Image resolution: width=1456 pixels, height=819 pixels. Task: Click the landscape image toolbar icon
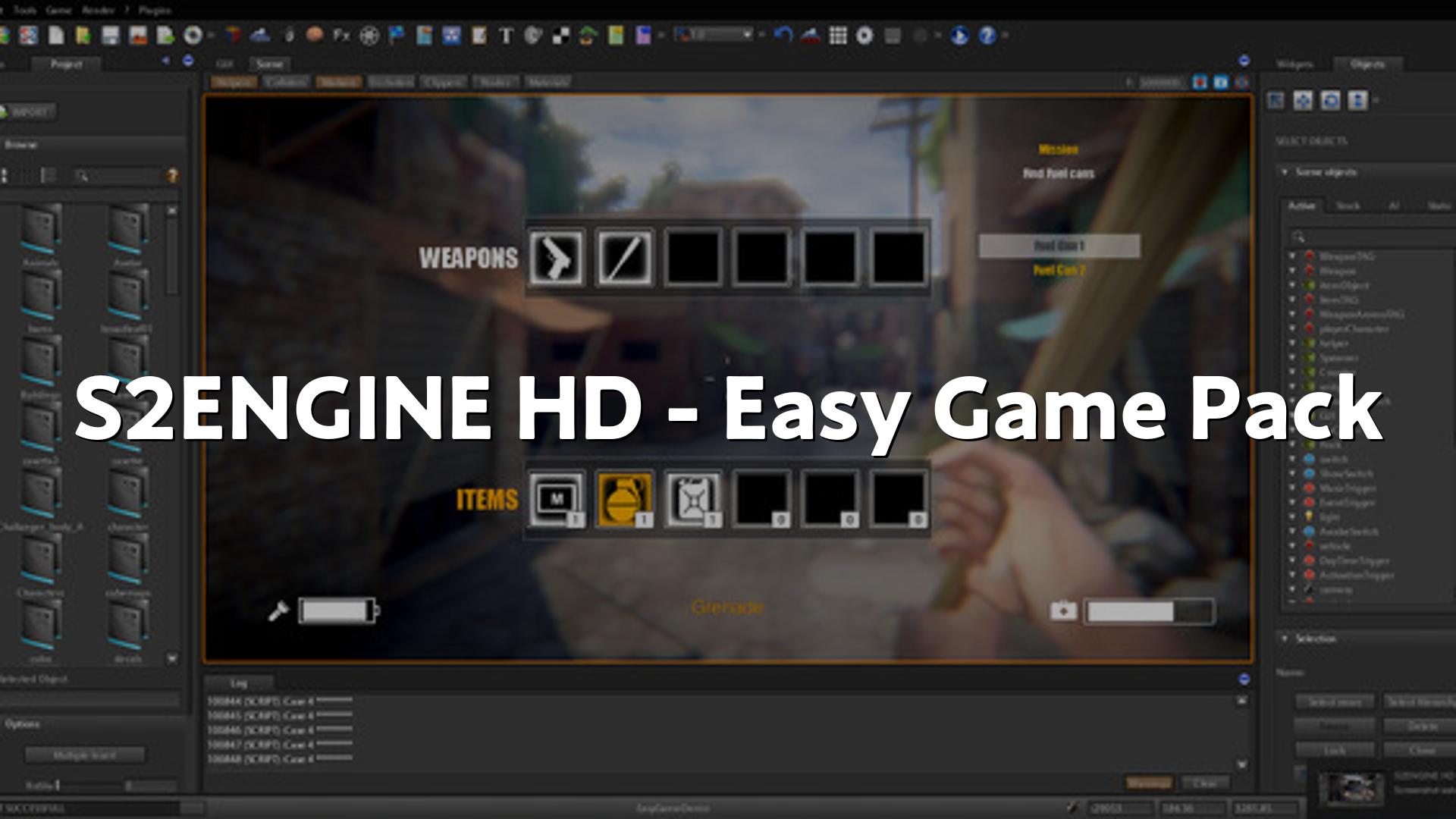click(138, 36)
